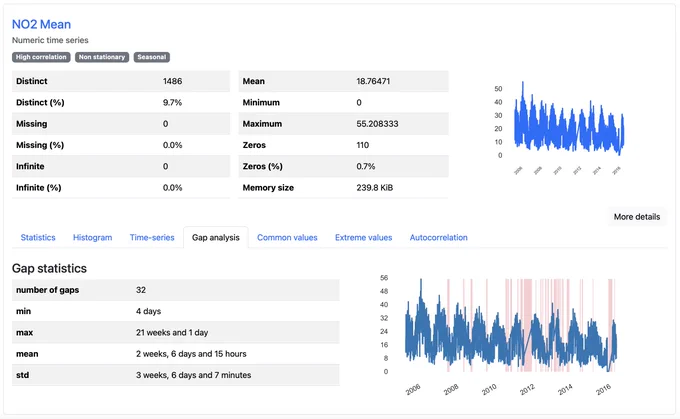Viewport: 680px width, 419px height.
Task: Select the Distinct (%) value 9.7%
Action: point(172,102)
